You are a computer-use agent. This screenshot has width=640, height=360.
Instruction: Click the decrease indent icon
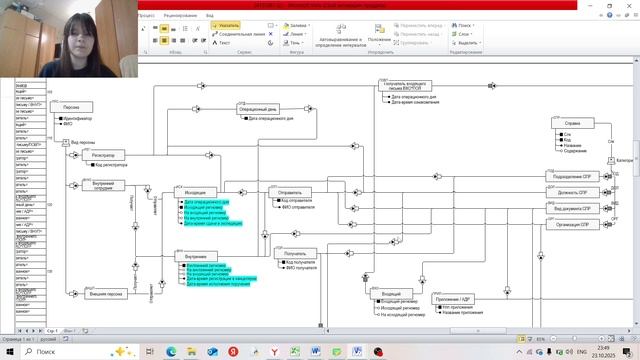point(195,40)
